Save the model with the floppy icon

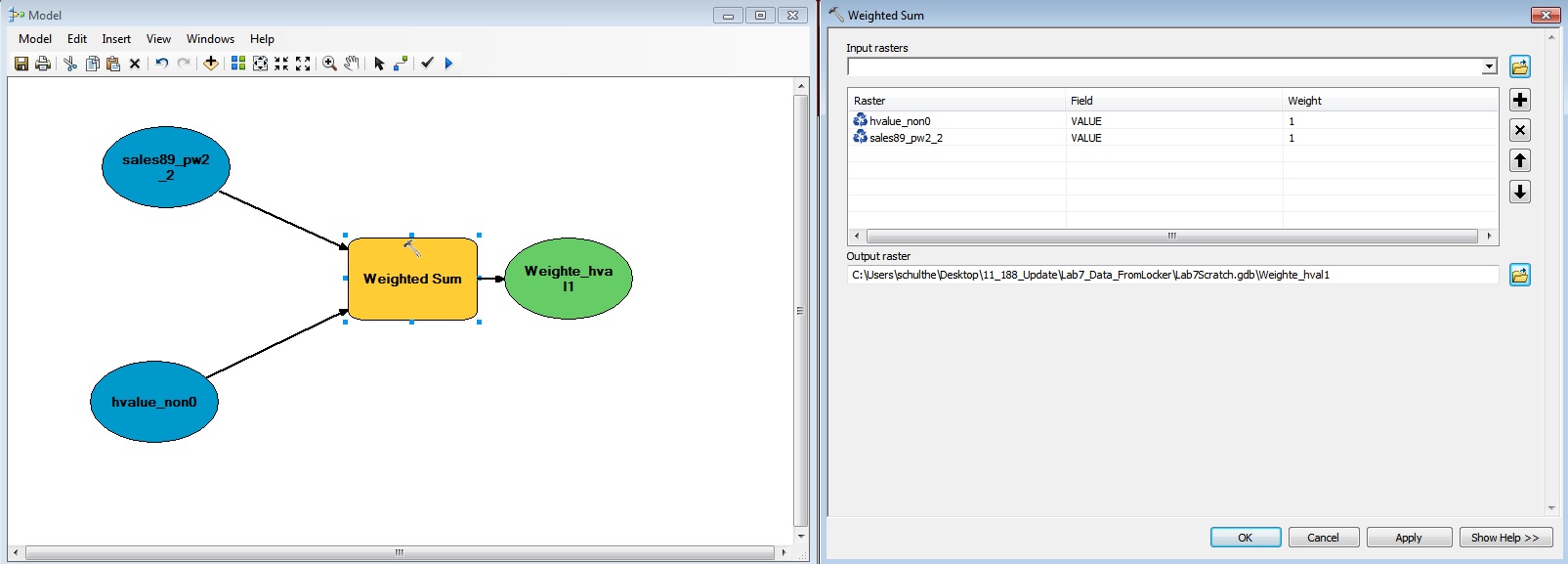click(x=21, y=64)
